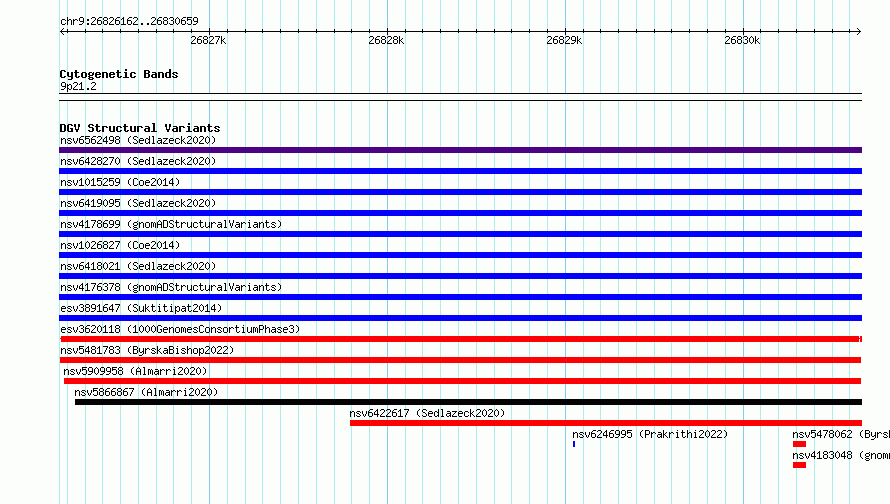This screenshot has width=890, height=504.
Task: Click the DGV Structural Variants track title
Action: [140, 128]
